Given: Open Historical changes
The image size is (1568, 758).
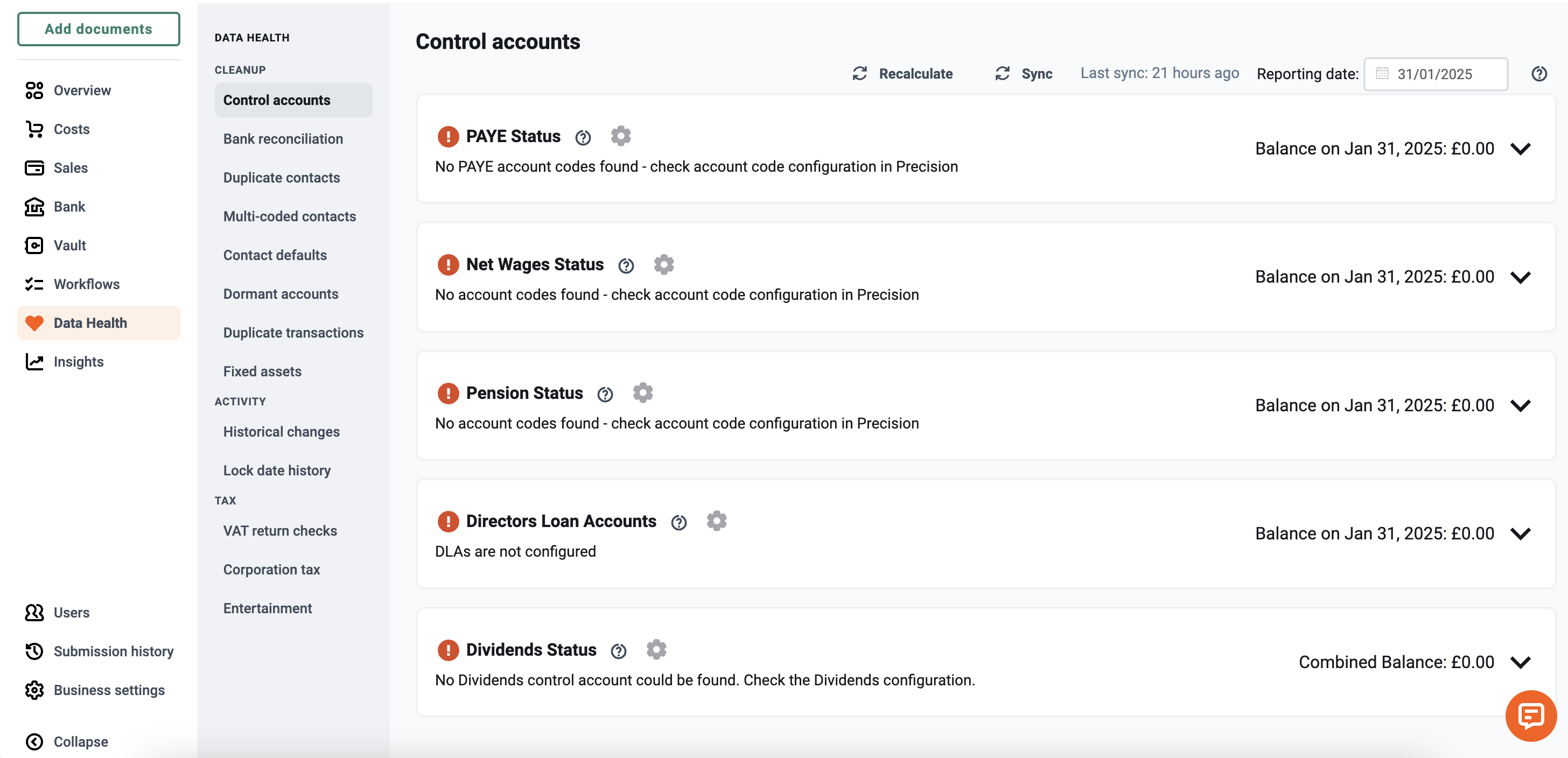Looking at the screenshot, I should 293,432.
